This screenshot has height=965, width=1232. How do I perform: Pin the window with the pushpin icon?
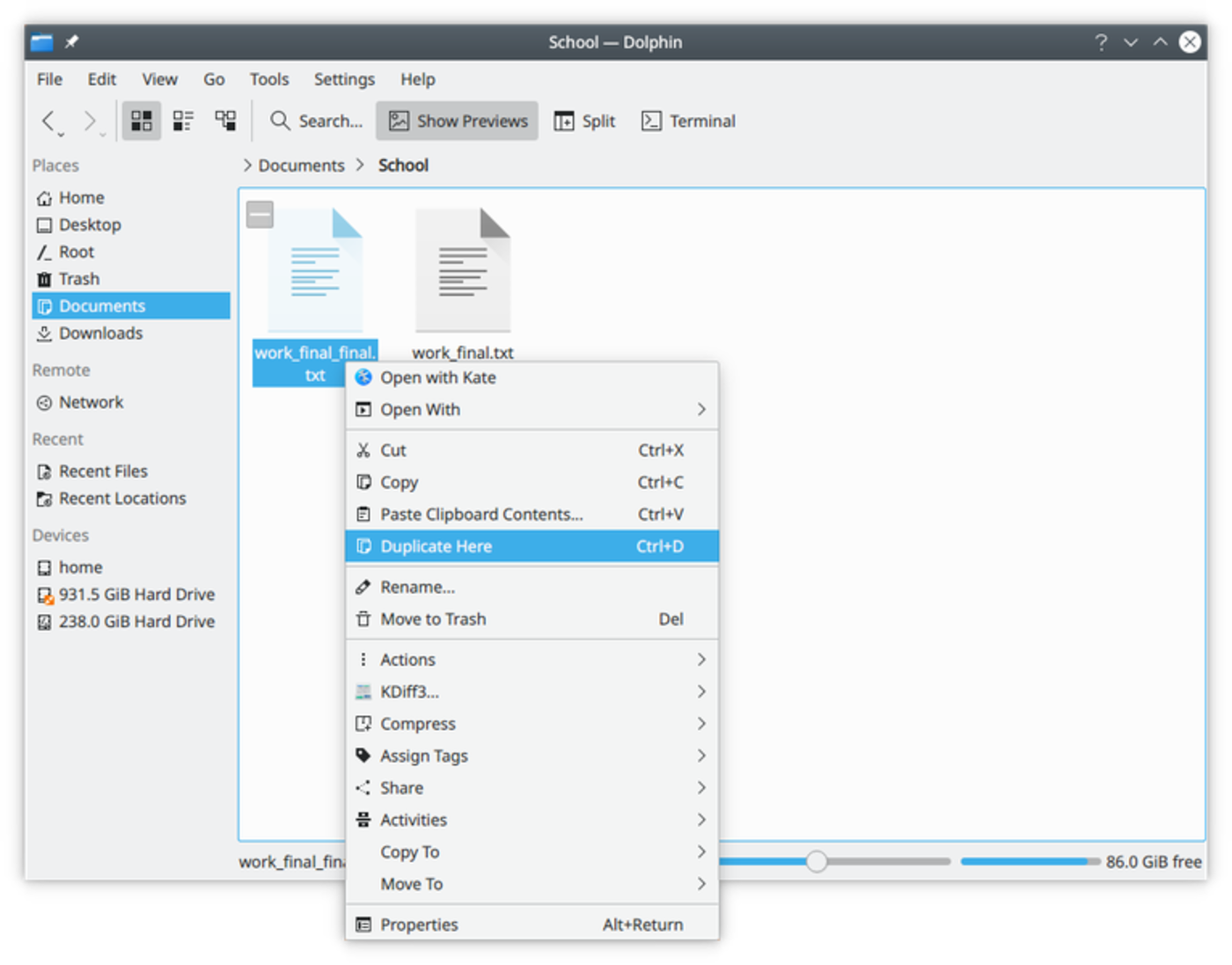[71, 41]
